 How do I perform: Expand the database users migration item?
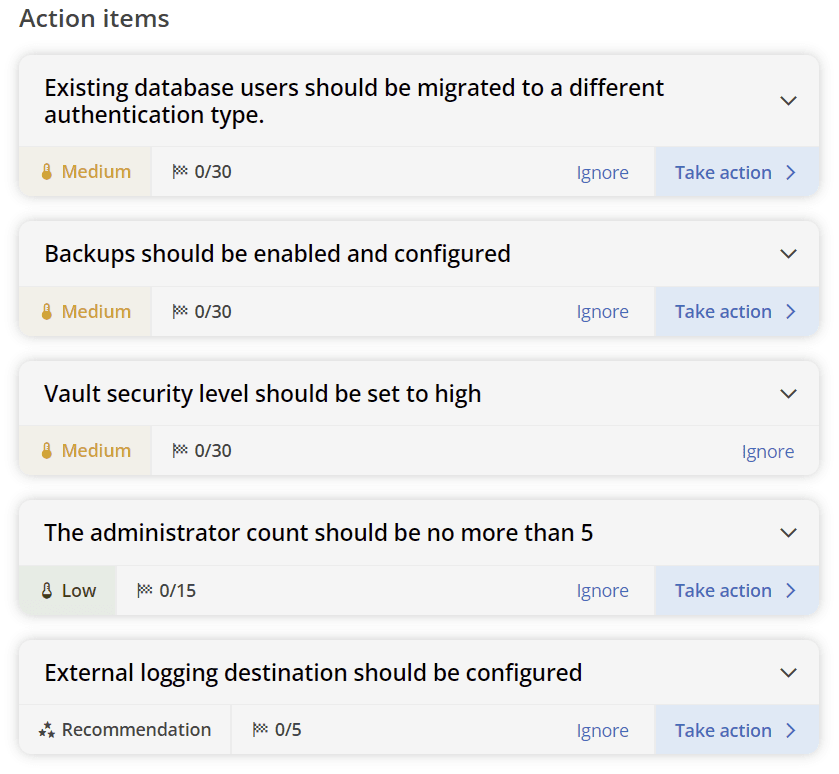788,101
